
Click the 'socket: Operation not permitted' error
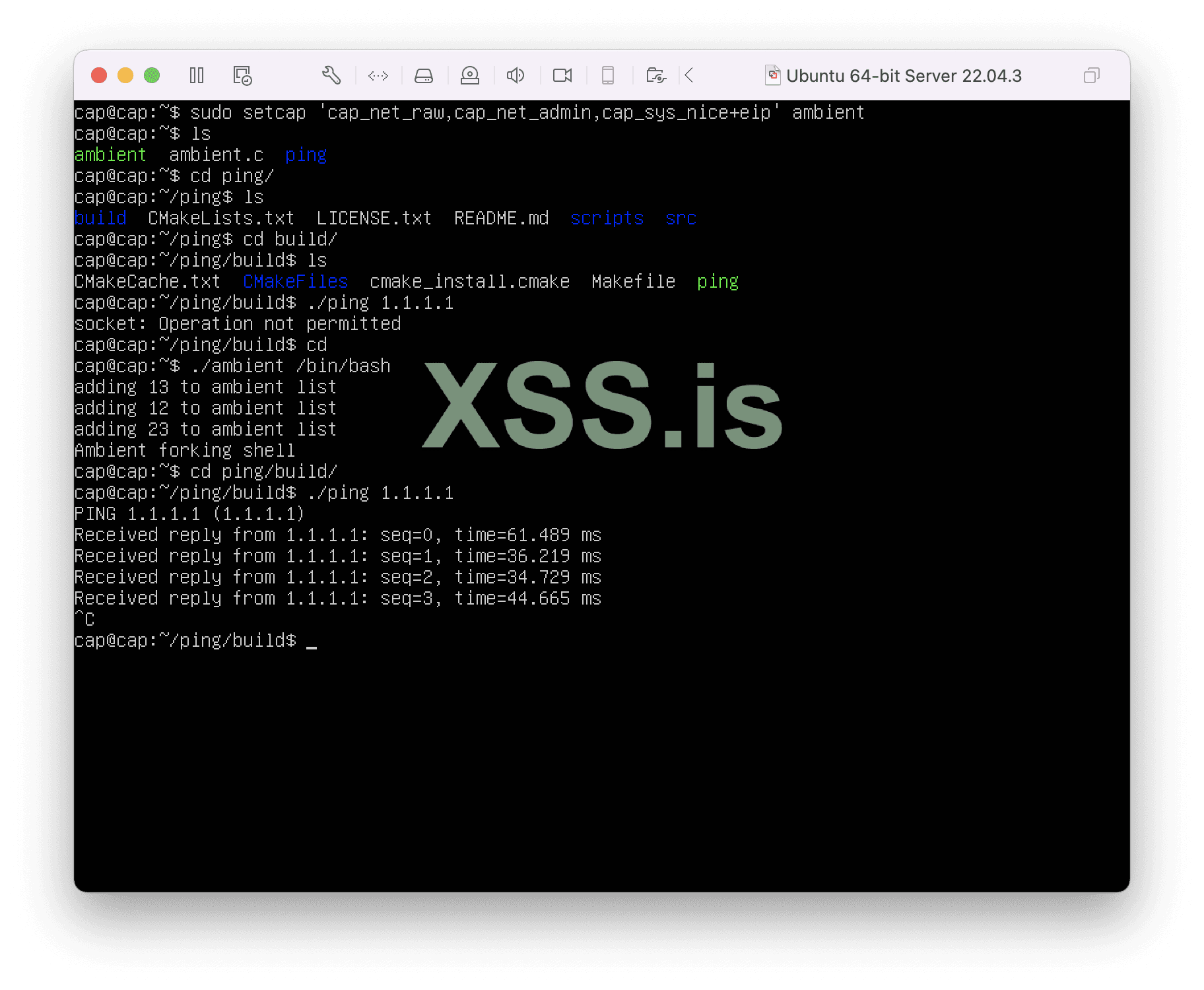[x=238, y=324]
